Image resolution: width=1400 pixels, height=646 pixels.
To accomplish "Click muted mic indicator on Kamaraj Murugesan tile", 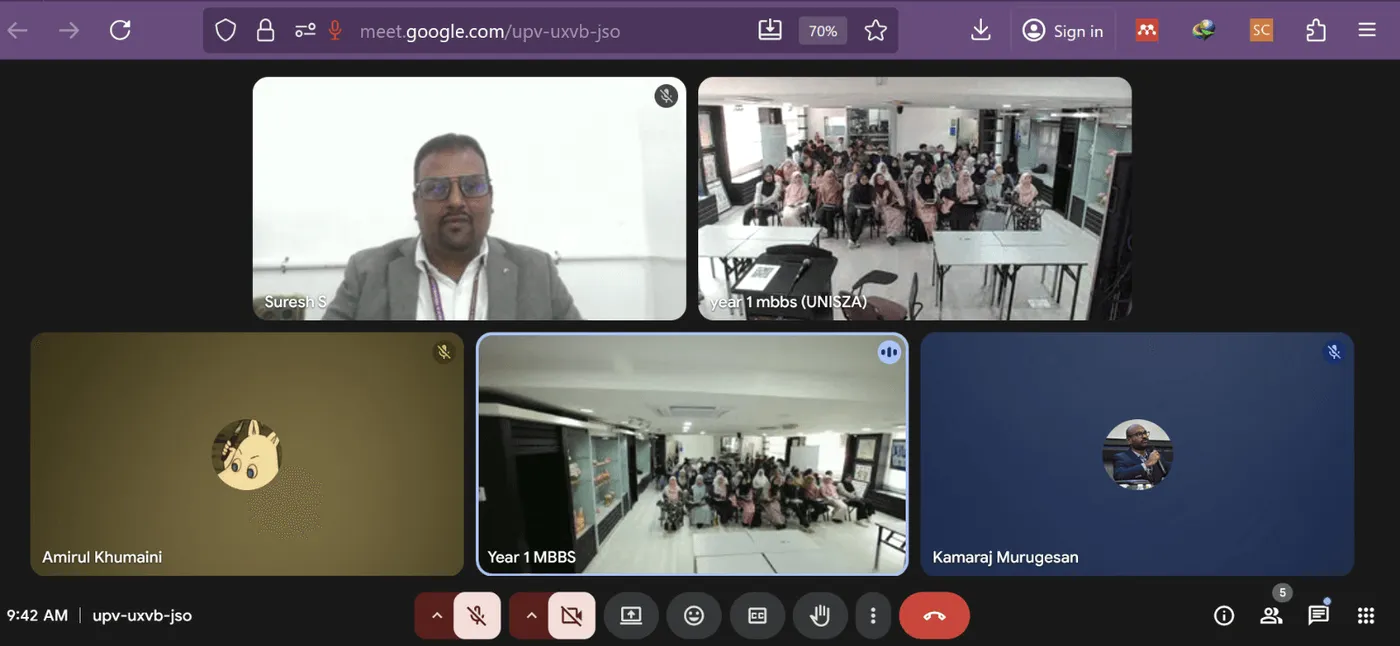I will [1334, 352].
